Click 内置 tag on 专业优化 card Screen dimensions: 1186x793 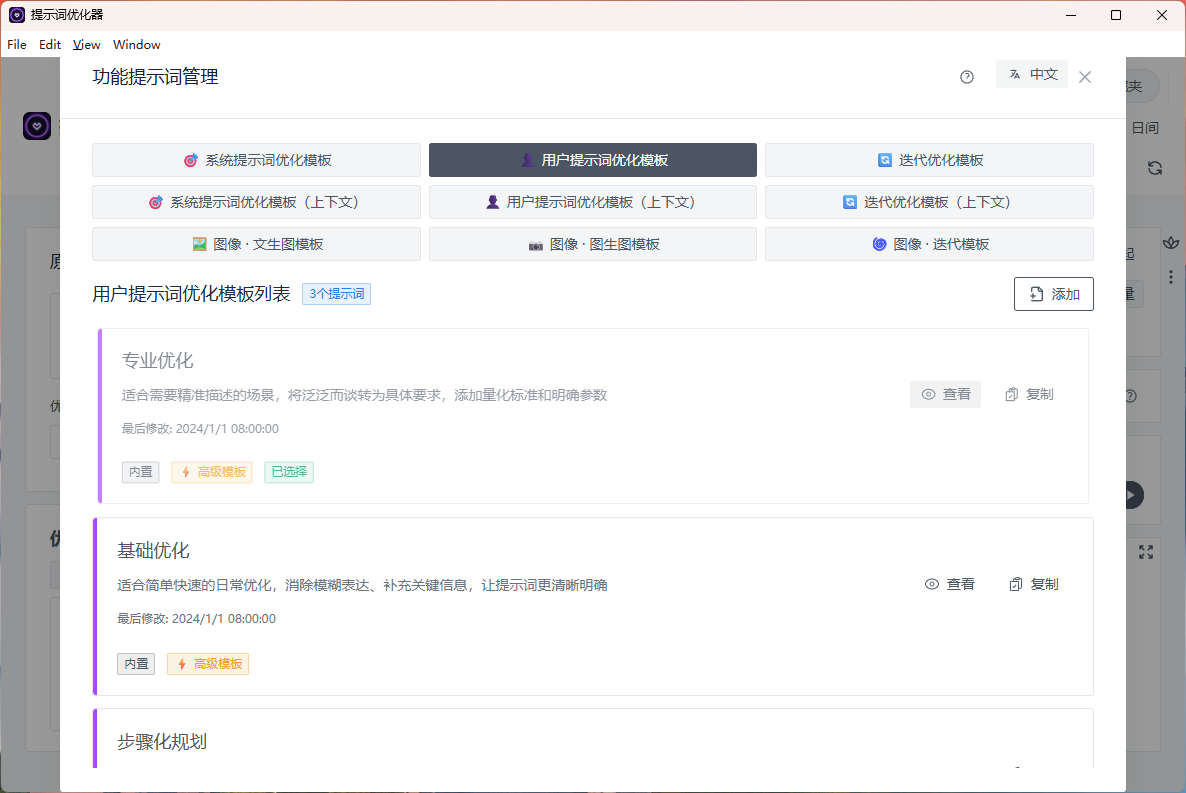[141, 471]
